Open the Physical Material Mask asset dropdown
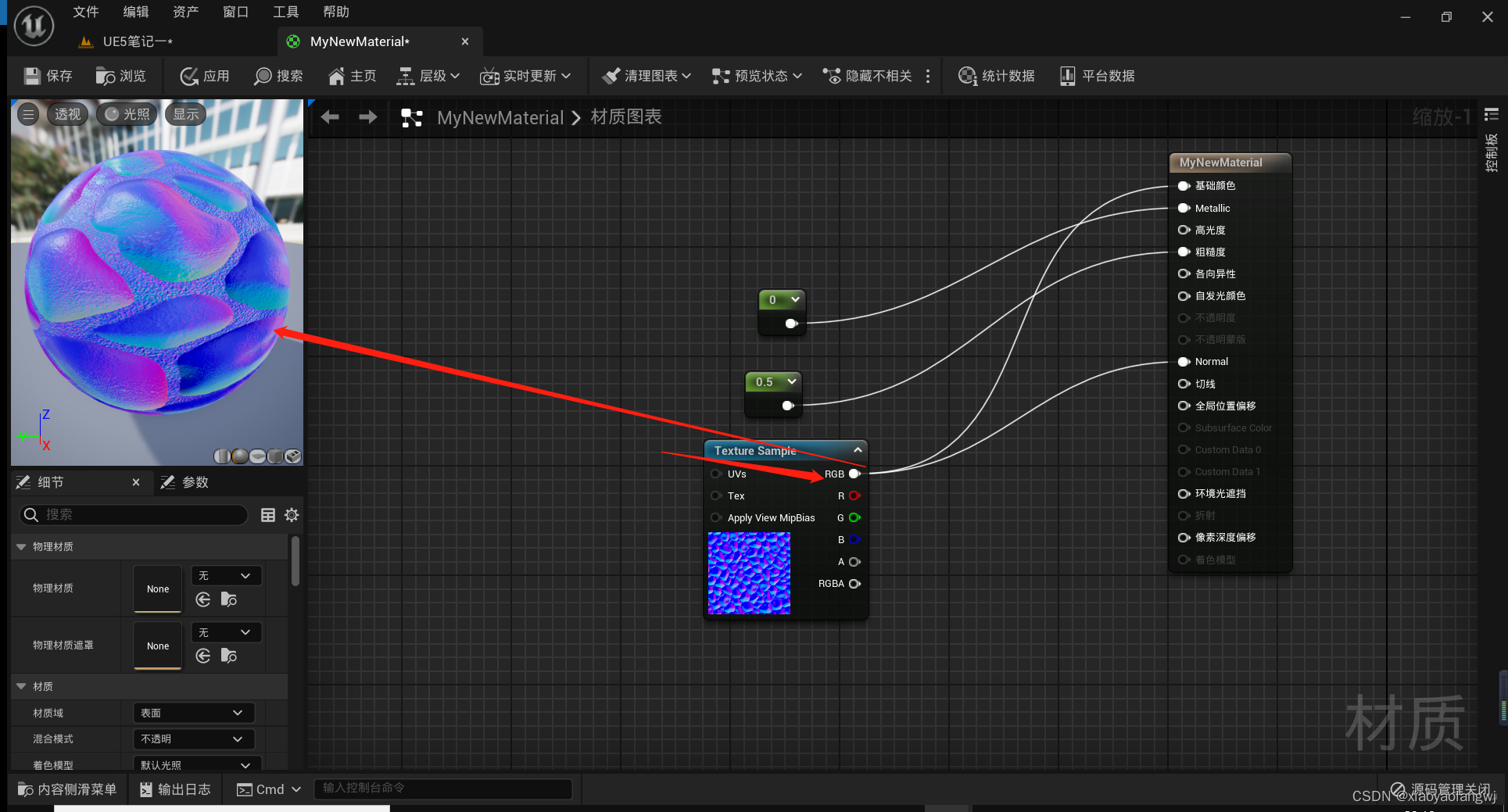 tap(225, 632)
